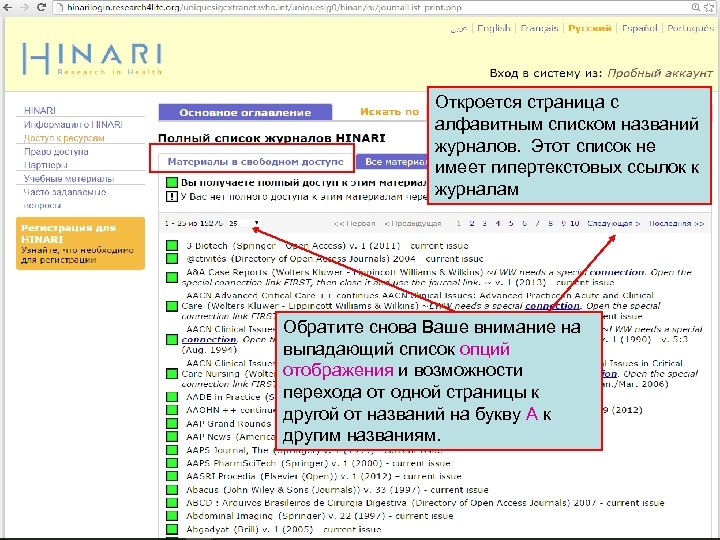Go to Последняя page in pagination

[x=676, y=224]
